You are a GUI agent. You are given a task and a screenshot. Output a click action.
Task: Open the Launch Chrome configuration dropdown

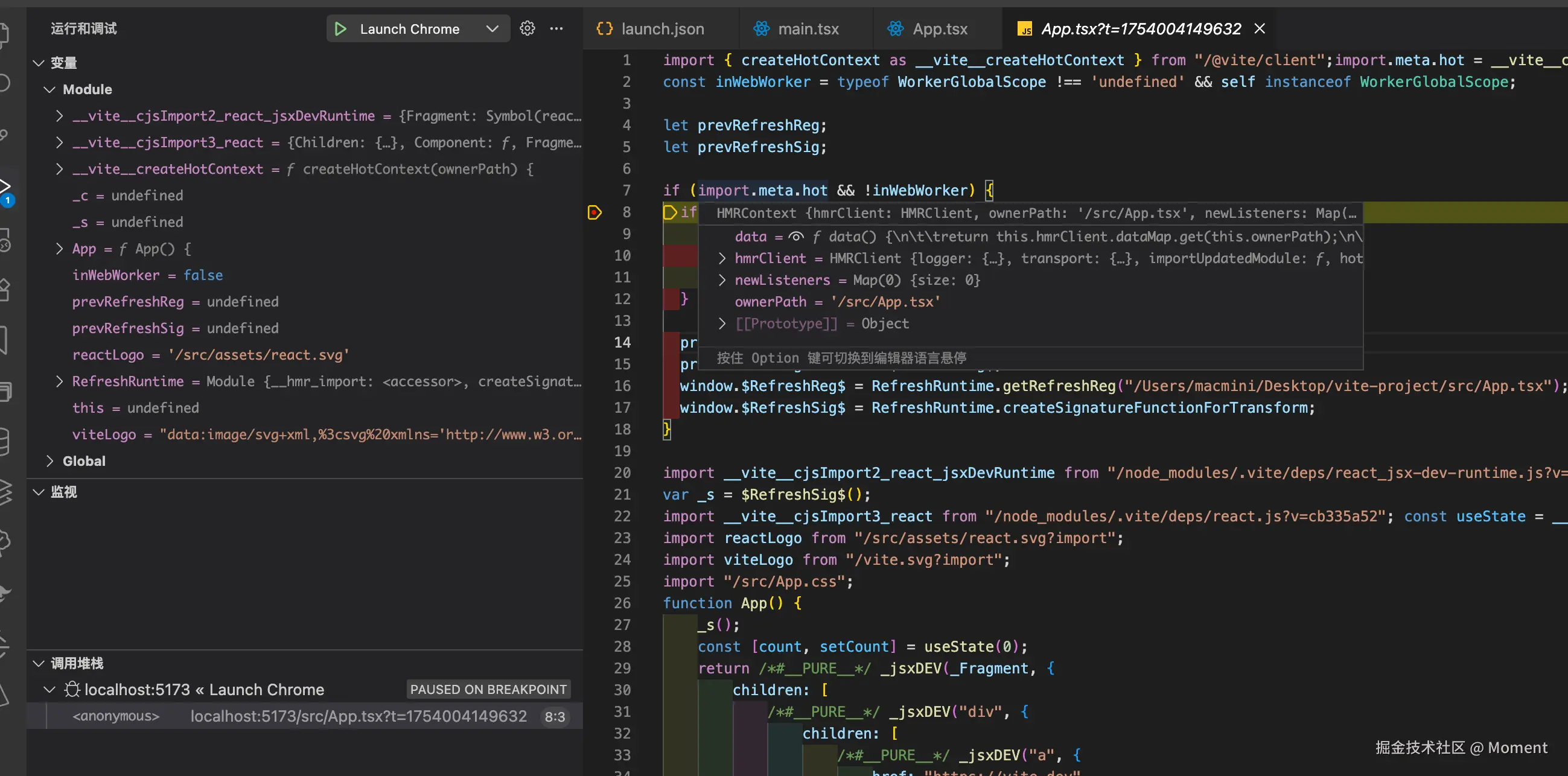(492, 28)
